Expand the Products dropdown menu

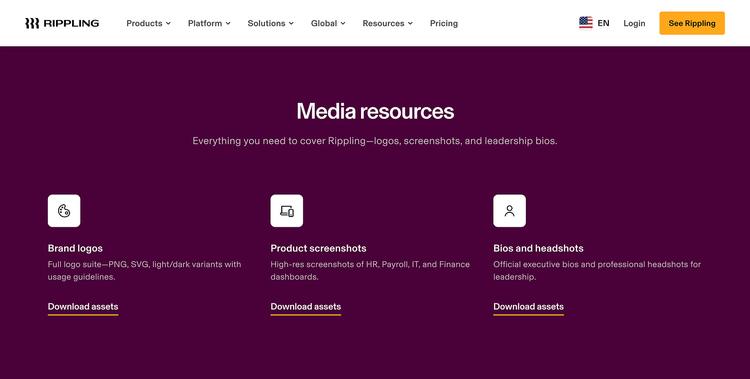click(x=148, y=23)
